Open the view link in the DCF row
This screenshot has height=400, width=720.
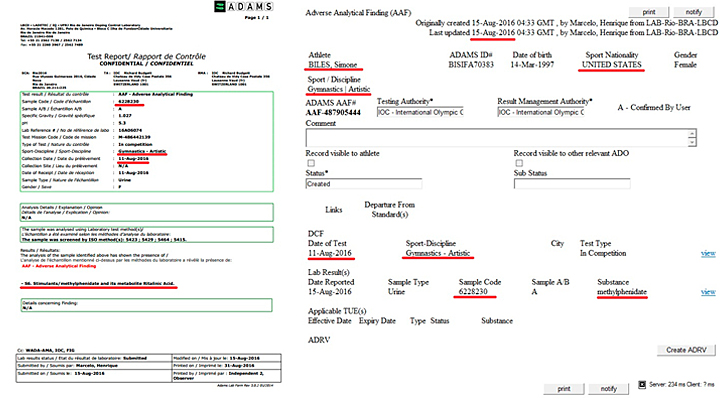tap(708, 254)
